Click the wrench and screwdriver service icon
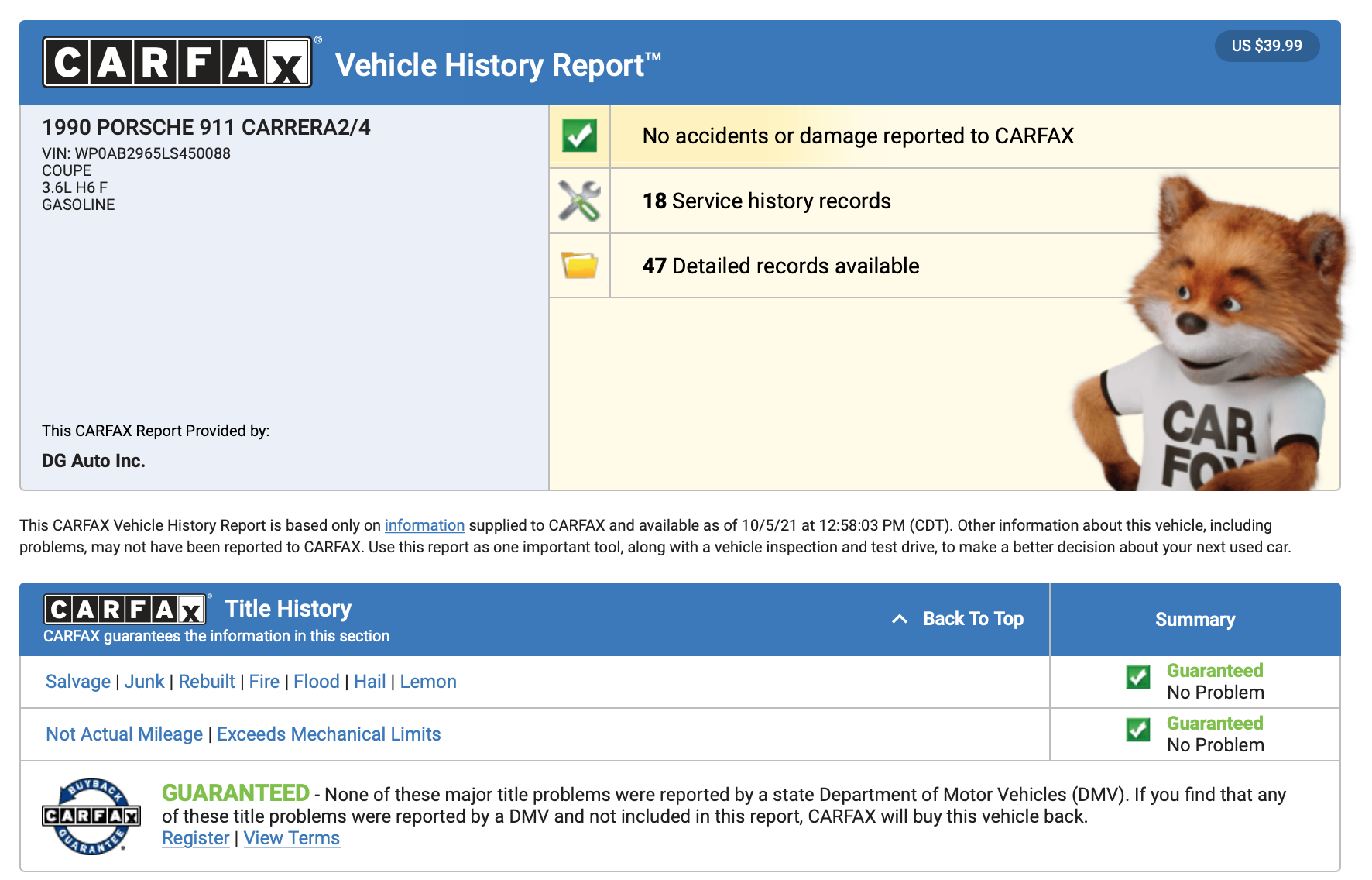1372x880 pixels. click(x=579, y=201)
